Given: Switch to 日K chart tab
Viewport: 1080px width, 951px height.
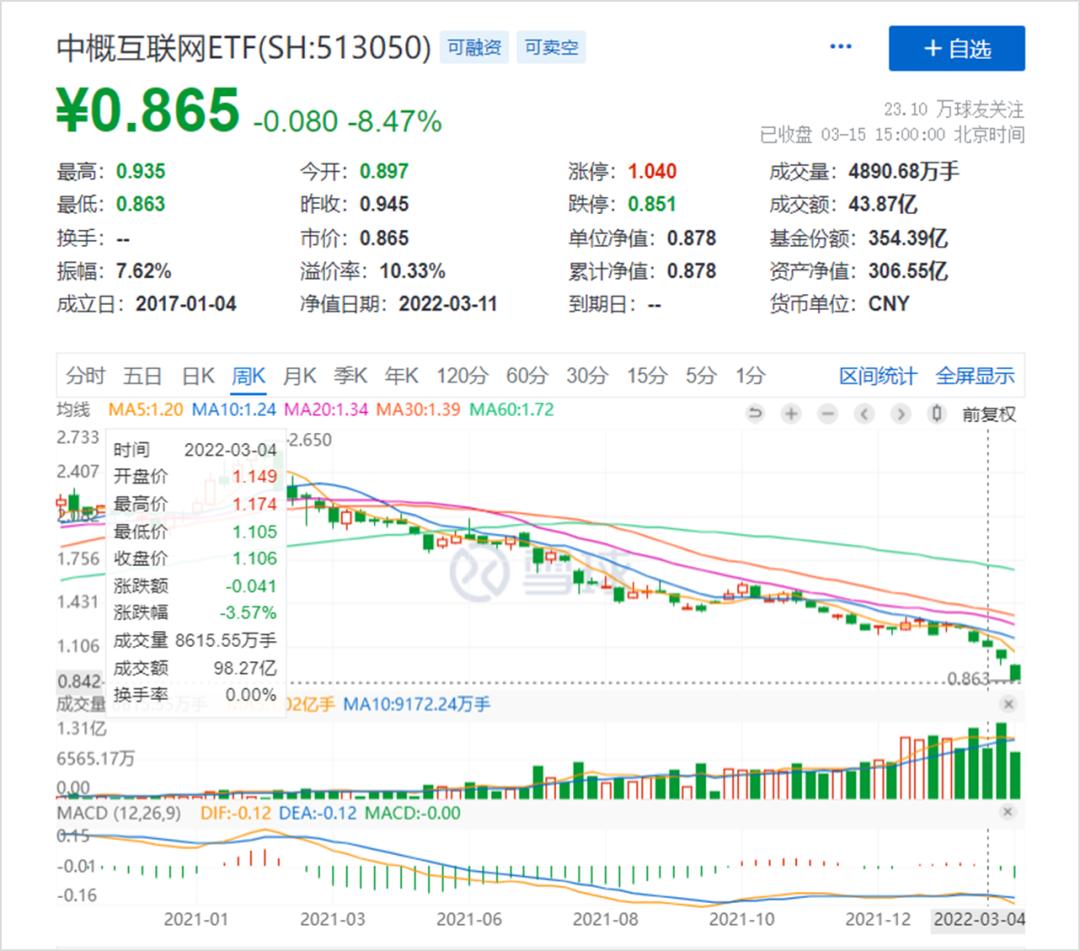Looking at the screenshot, I should click(198, 376).
